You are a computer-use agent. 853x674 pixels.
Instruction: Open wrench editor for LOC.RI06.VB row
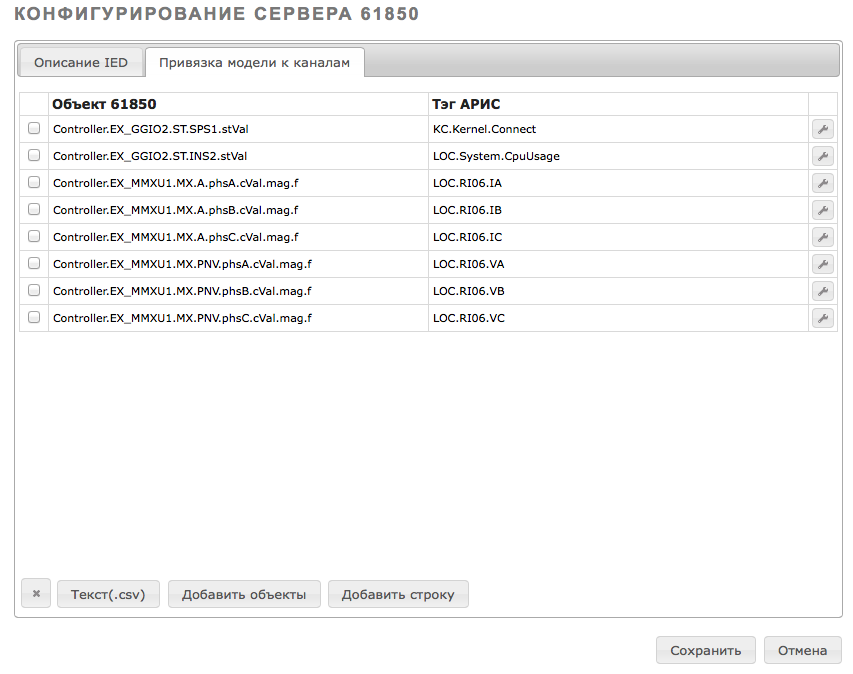[x=823, y=291]
